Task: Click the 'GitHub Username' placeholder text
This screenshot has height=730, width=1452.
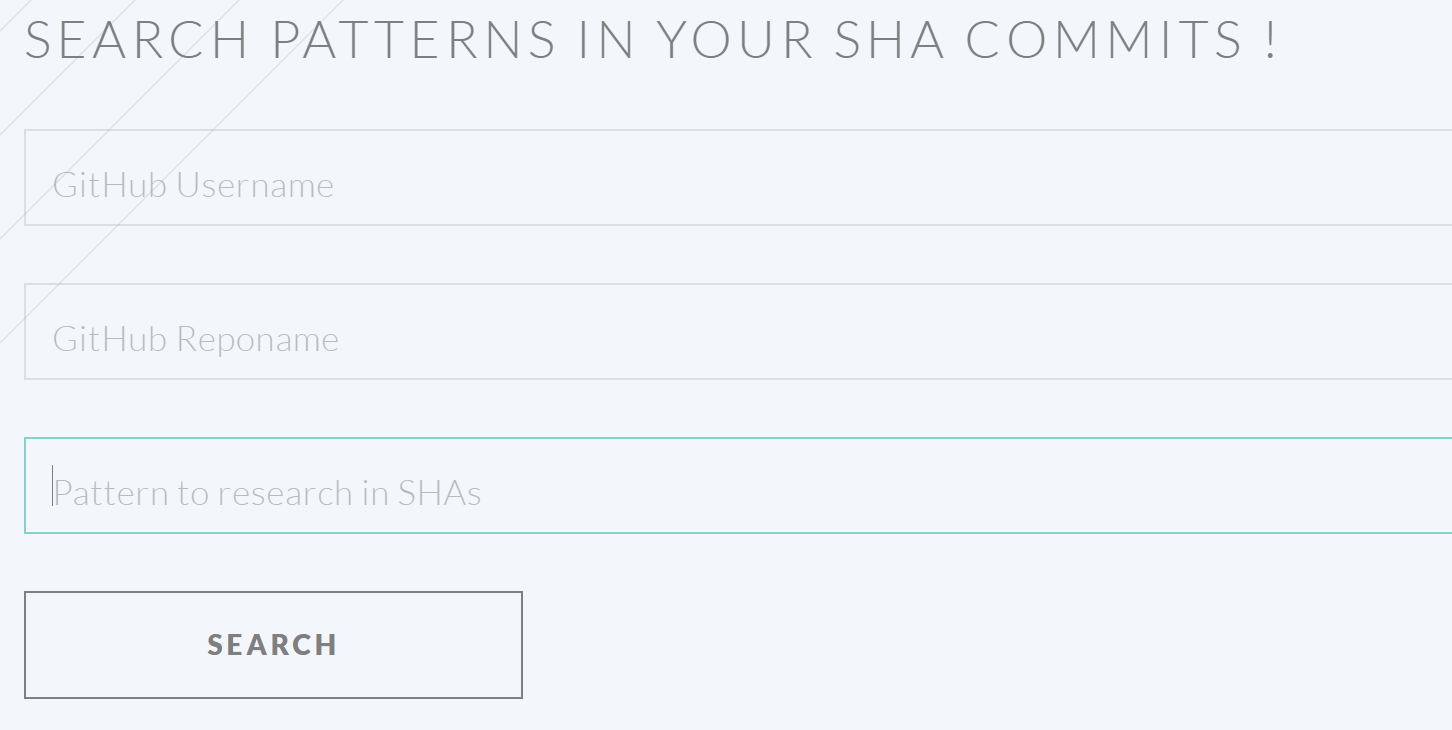Action: [193, 185]
